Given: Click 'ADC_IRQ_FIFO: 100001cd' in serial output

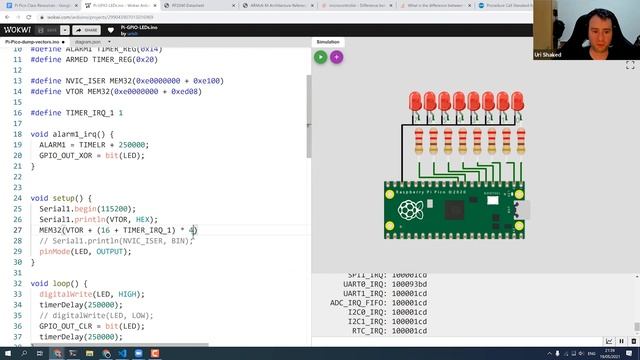Looking at the screenshot, I should pyautogui.click(x=378, y=303).
